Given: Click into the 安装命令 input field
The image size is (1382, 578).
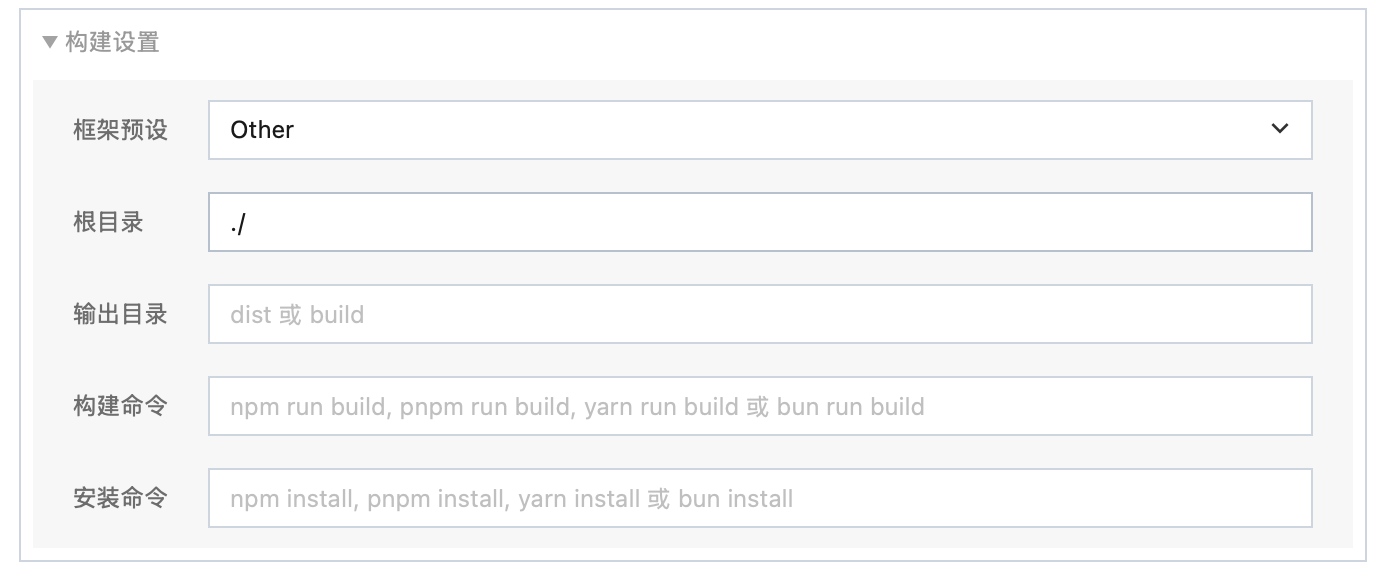Looking at the screenshot, I should coord(760,498).
